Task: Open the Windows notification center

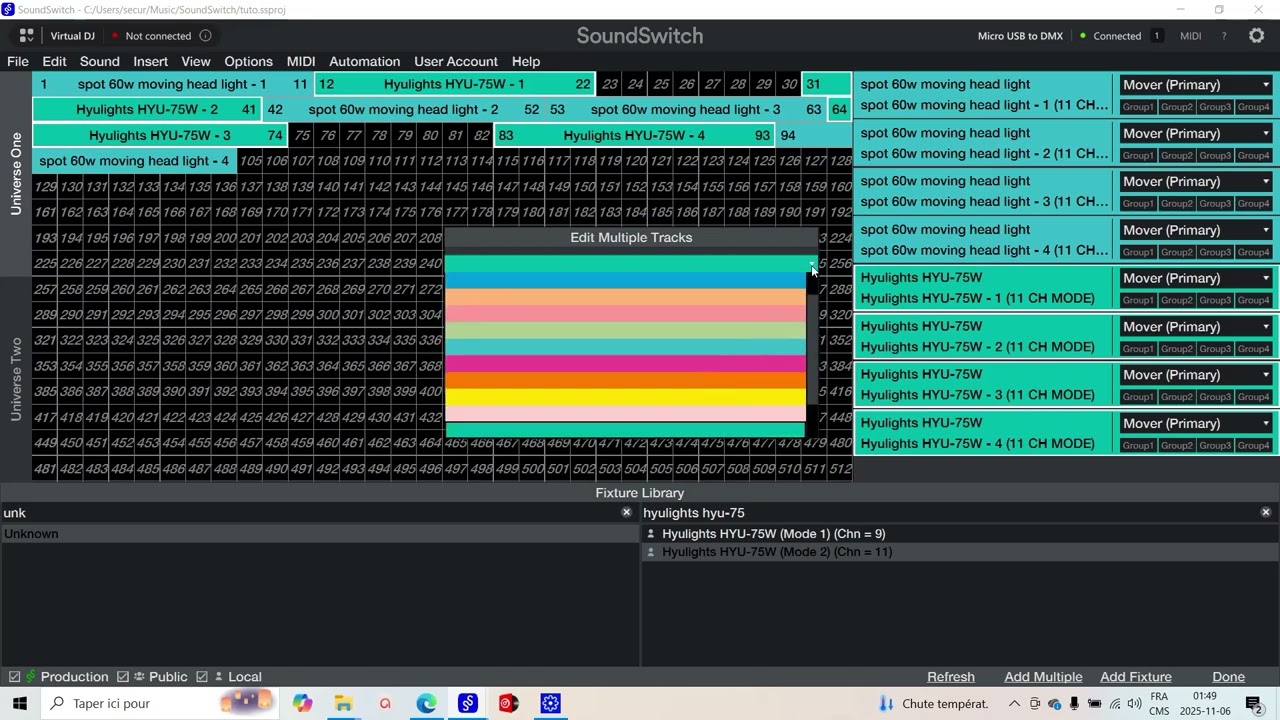Action: 1254,704
